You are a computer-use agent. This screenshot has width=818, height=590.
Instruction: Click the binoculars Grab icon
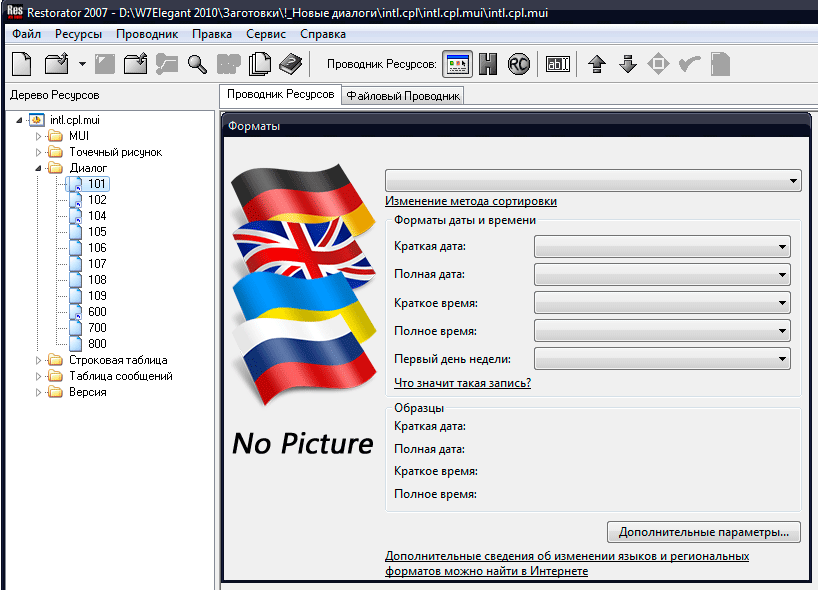point(228,64)
